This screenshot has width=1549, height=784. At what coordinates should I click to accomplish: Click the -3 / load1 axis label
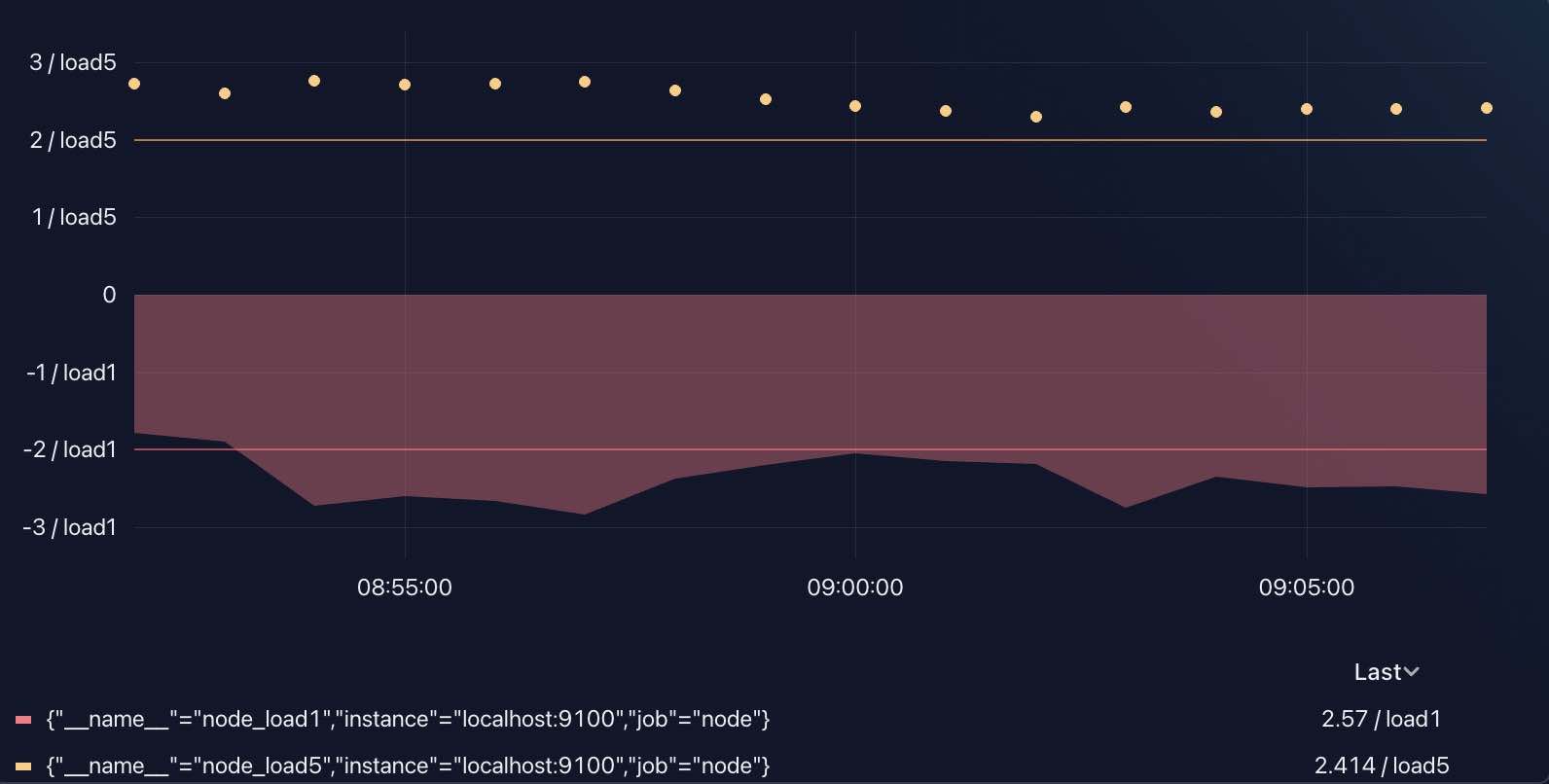(70, 527)
